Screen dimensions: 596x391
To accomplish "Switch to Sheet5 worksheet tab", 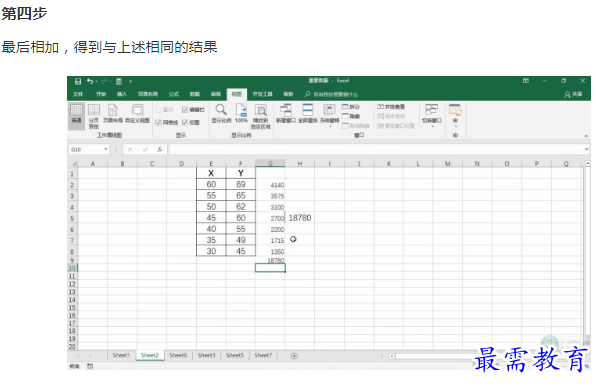I will pos(235,355).
